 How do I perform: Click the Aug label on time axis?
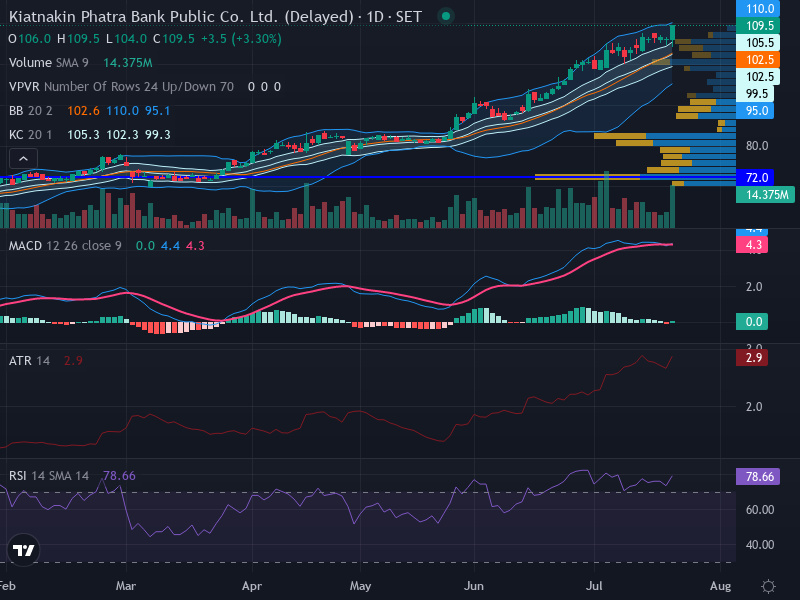pyautogui.click(x=720, y=586)
